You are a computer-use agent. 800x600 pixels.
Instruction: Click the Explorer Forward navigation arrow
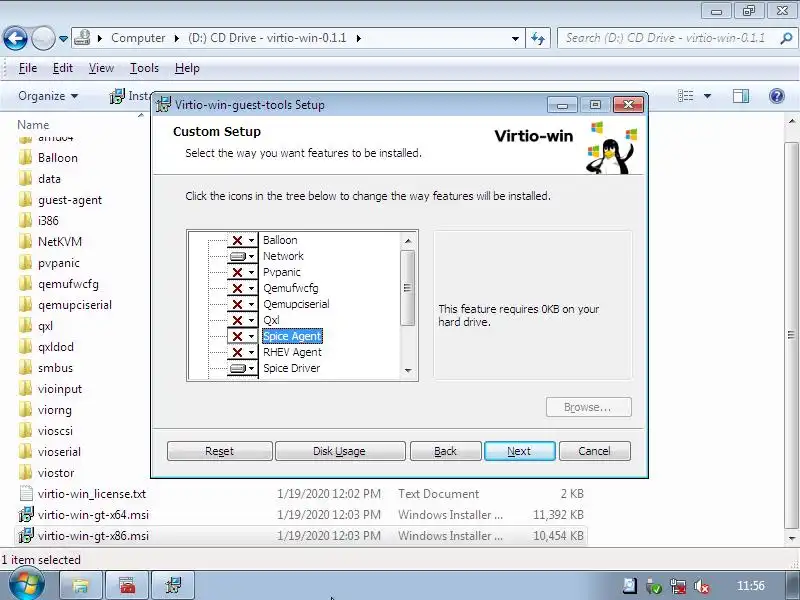click(43, 38)
